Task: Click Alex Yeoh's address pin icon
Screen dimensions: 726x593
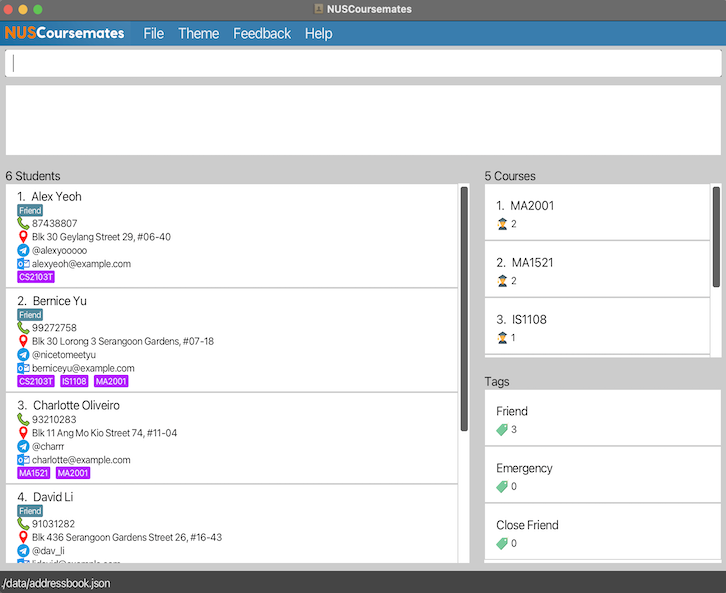Action: [x=23, y=237]
